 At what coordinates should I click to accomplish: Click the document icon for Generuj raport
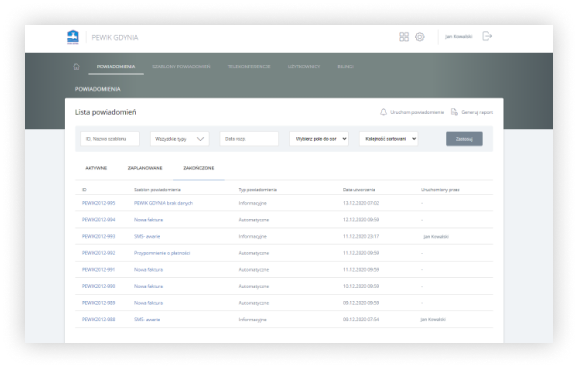pyautogui.click(x=454, y=112)
